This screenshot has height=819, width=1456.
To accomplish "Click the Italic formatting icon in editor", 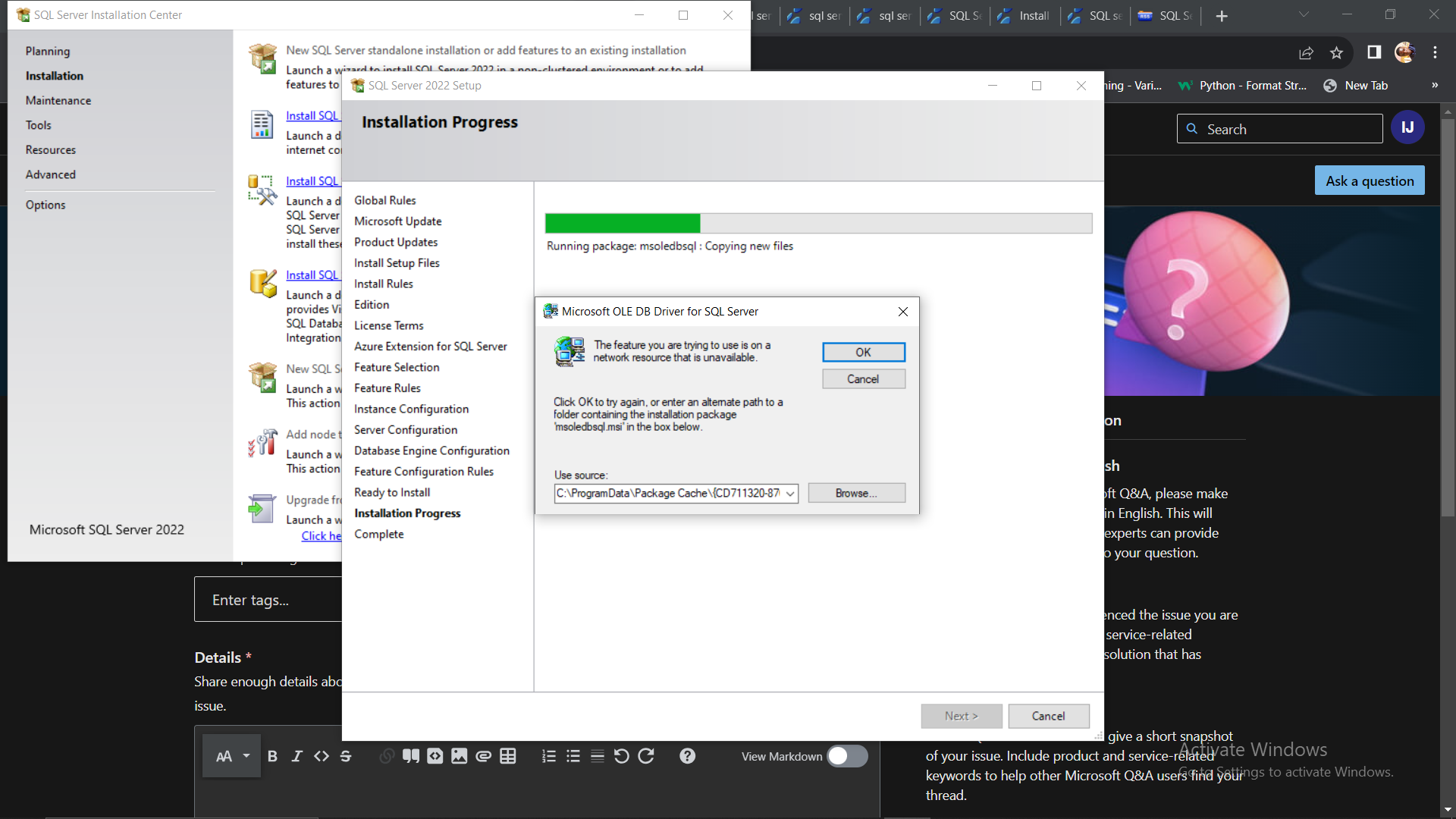I will [297, 756].
